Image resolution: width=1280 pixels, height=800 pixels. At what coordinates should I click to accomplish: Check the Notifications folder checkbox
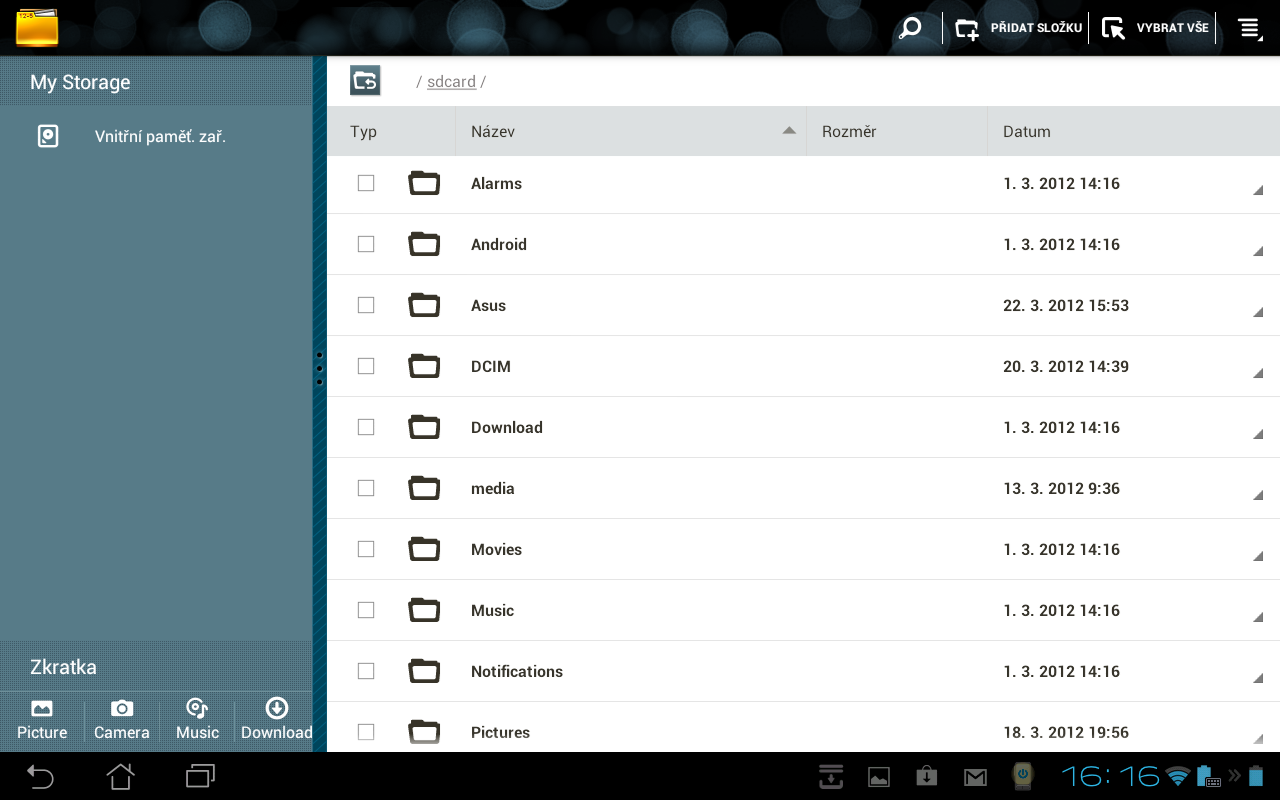(x=366, y=671)
